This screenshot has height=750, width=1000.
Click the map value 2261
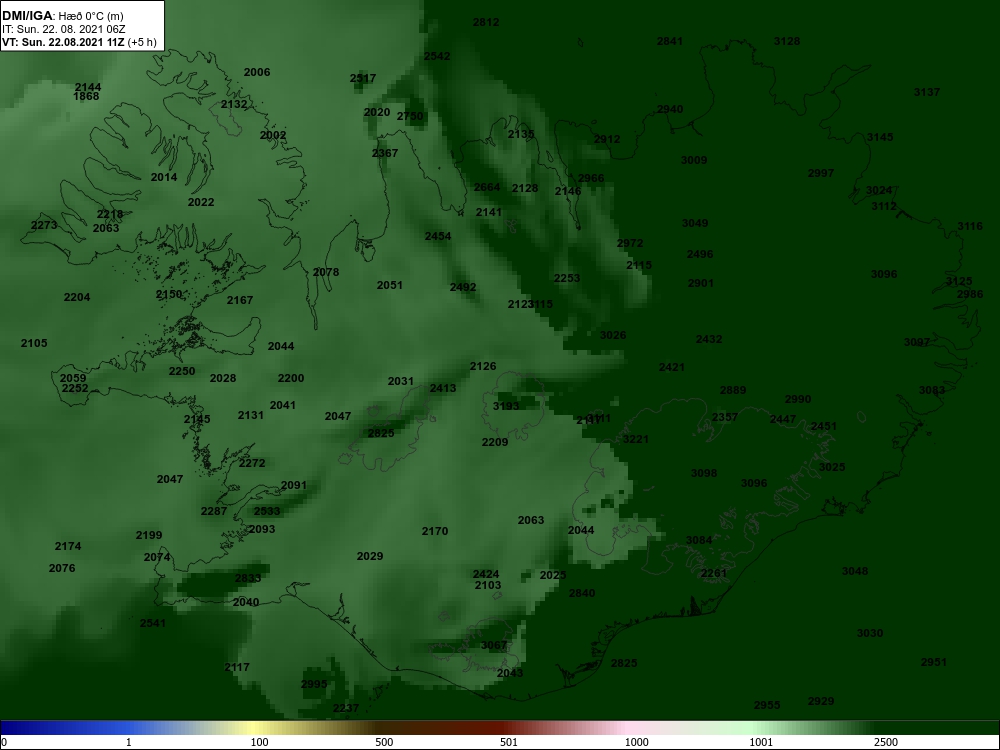(714, 573)
